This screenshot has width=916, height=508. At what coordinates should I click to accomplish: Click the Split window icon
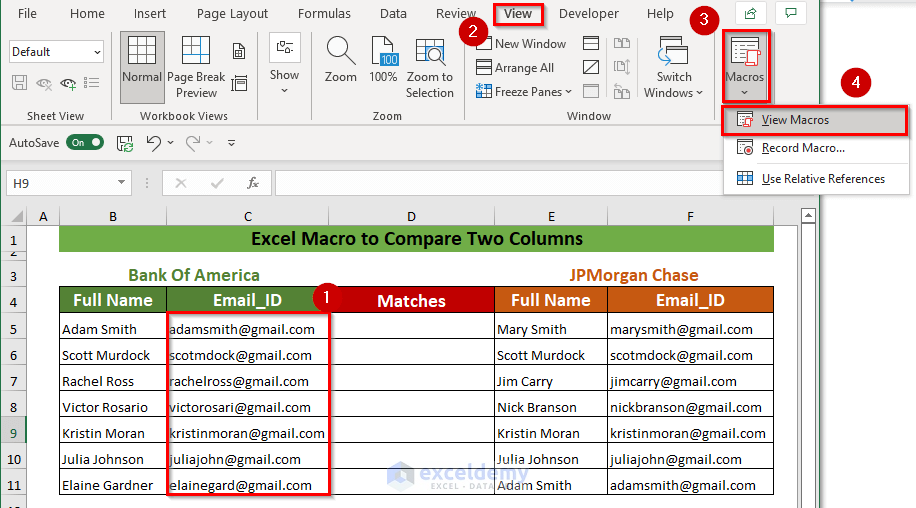[x=591, y=43]
